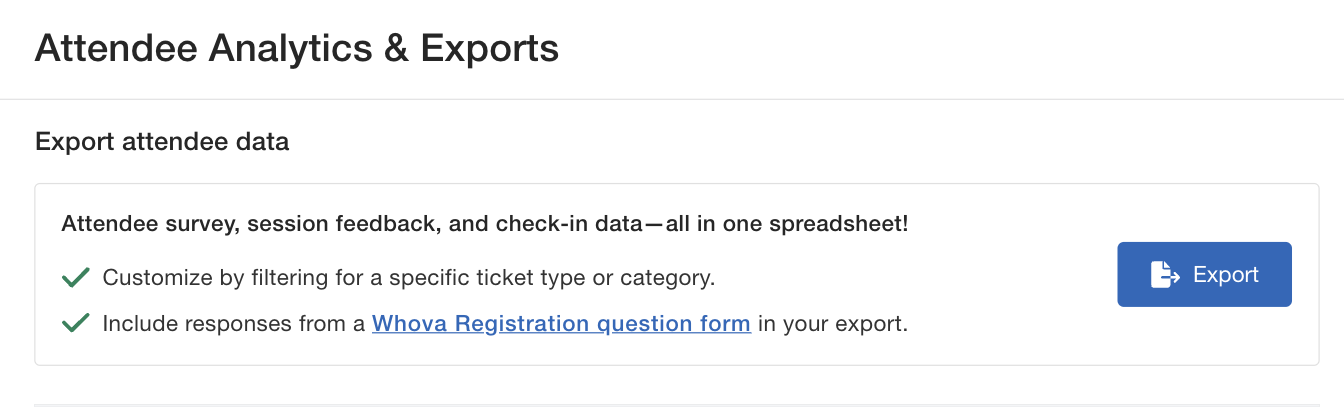This screenshot has height=416, width=1344.
Task: Click the "Include responses from a" text
Action: click(x=234, y=324)
